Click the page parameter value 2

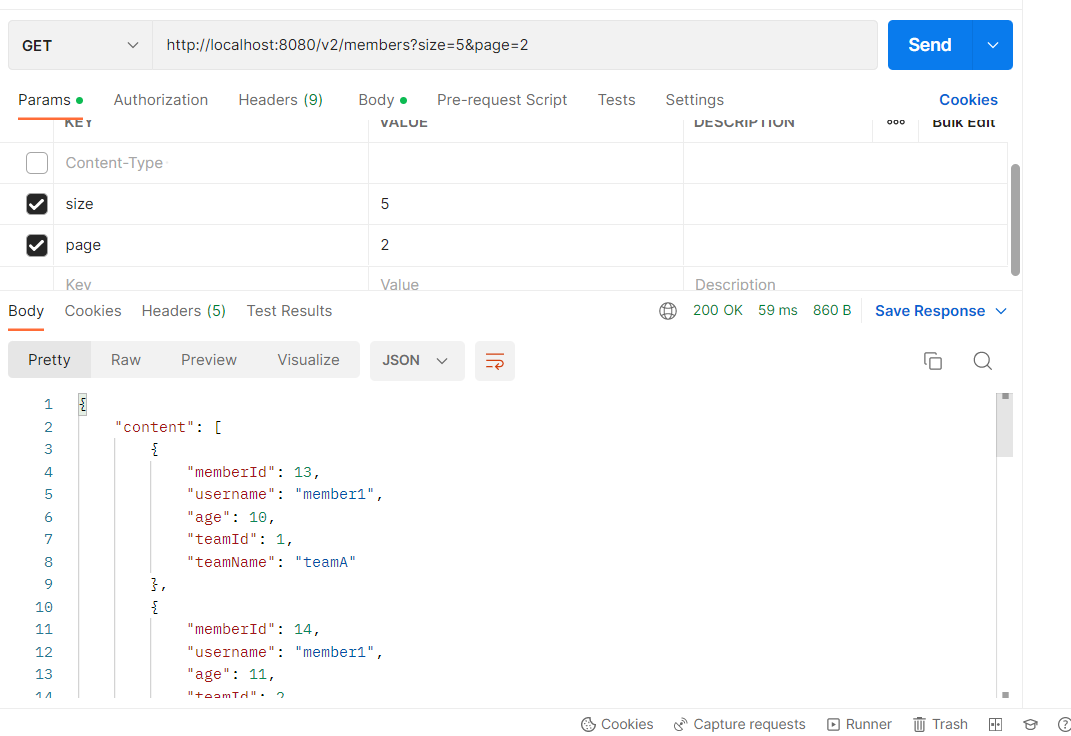tap(525, 245)
